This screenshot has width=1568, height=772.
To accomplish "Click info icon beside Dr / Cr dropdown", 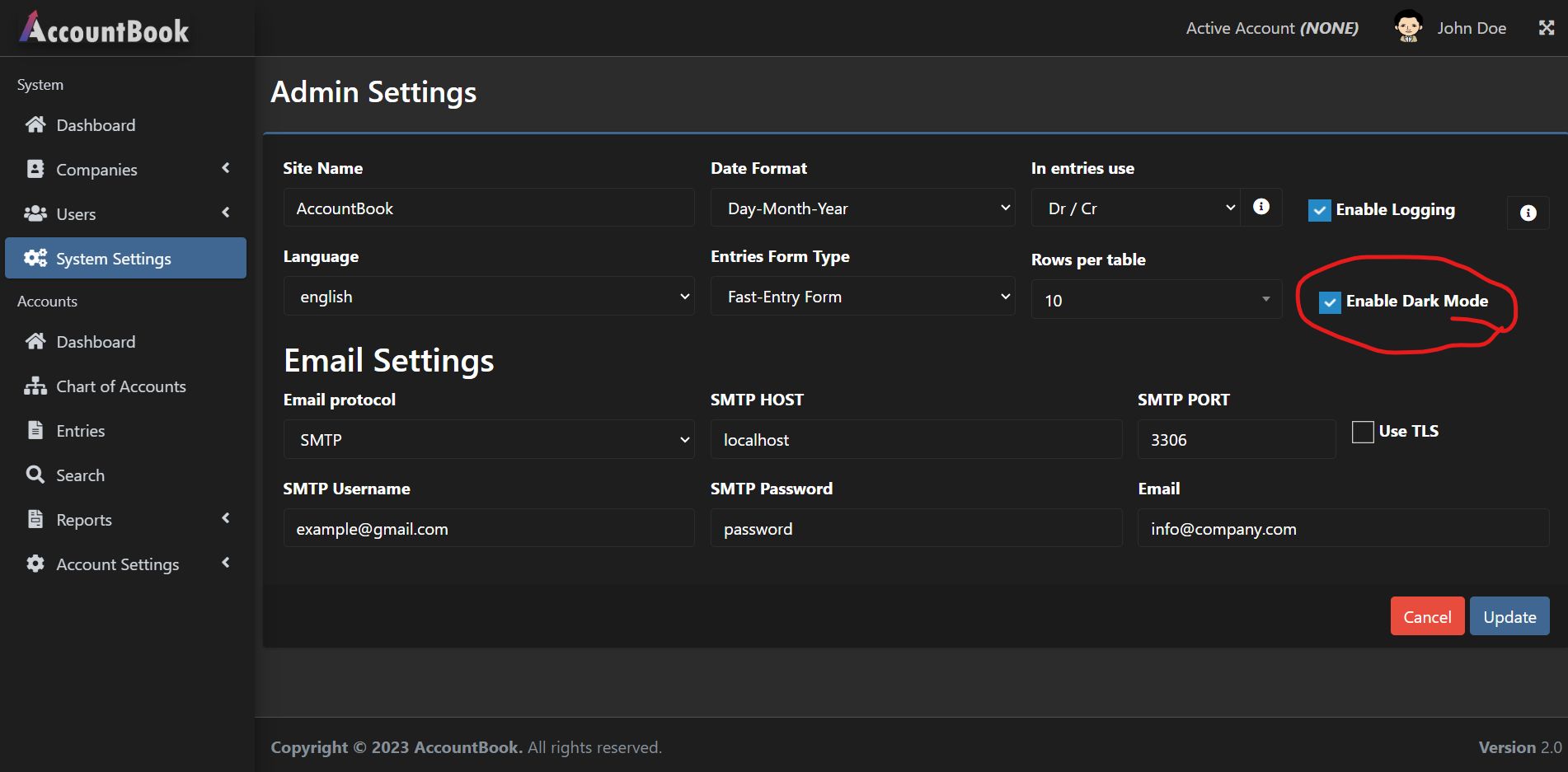I will [1261, 207].
